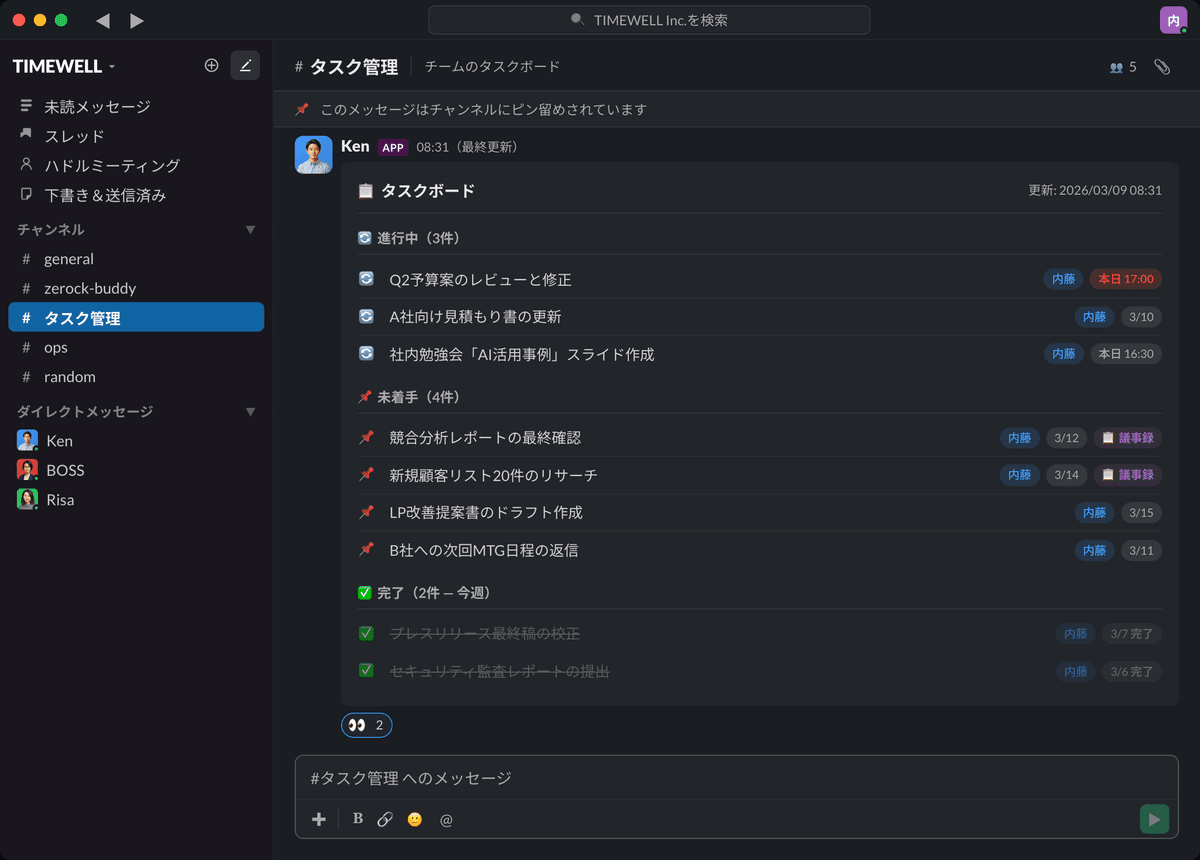Click the attachment paperclip icon in channel header

point(1162,66)
